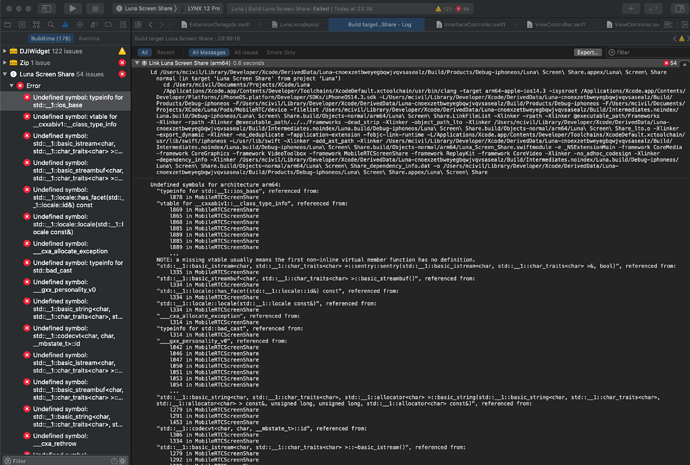The height and width of the screenshot is (465, 690).
Task: Collapse the Error group disclosure triangle
Action: click(x=12, y=85)
